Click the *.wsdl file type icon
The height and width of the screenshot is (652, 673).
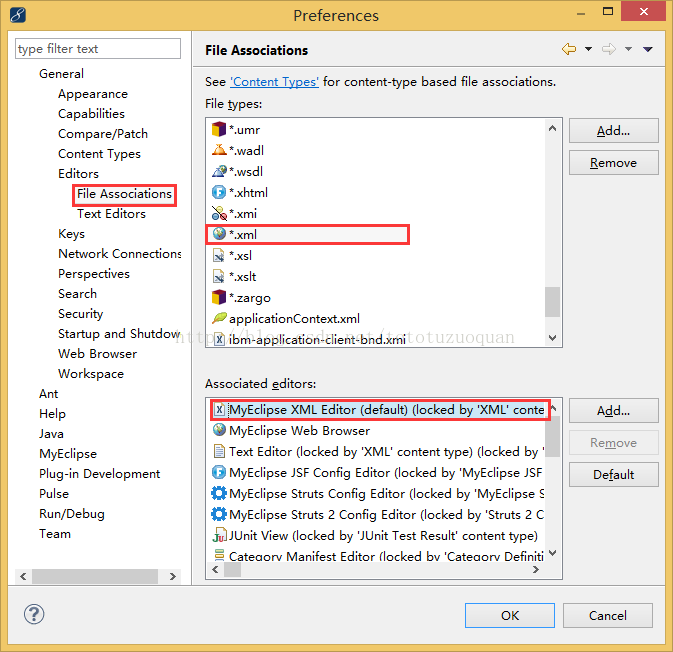click(x=219, y=171)
